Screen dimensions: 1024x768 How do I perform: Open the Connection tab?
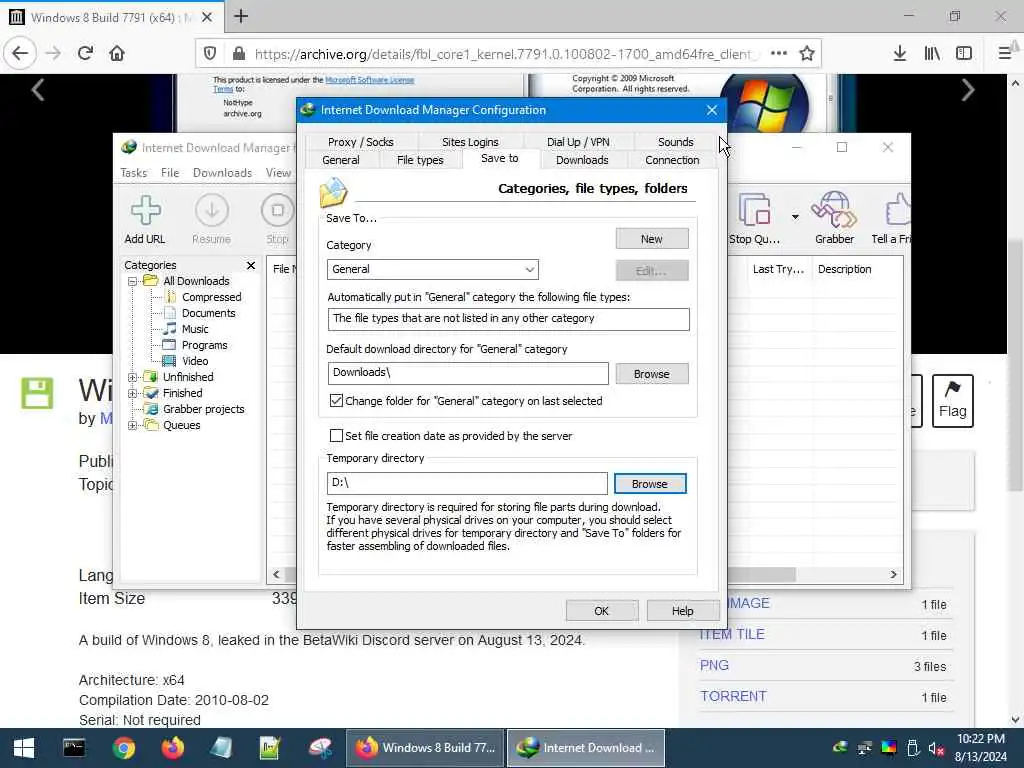coord(672,160)
